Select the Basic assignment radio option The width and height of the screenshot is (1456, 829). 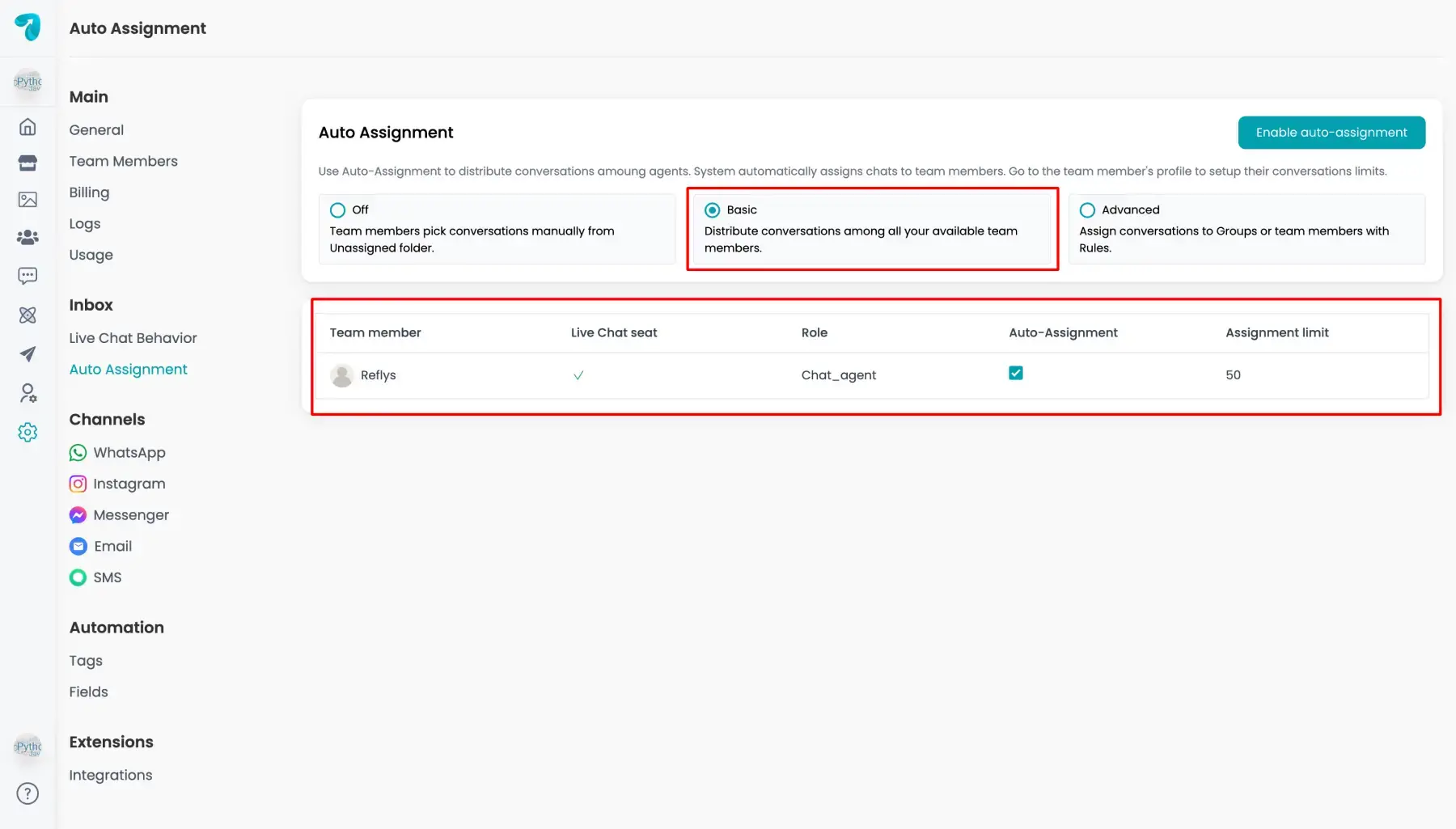click(x=712, y=210)
